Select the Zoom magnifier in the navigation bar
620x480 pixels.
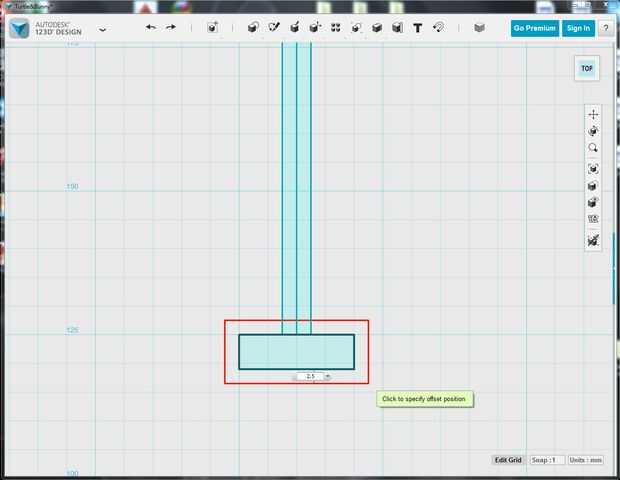click(593, 148)
